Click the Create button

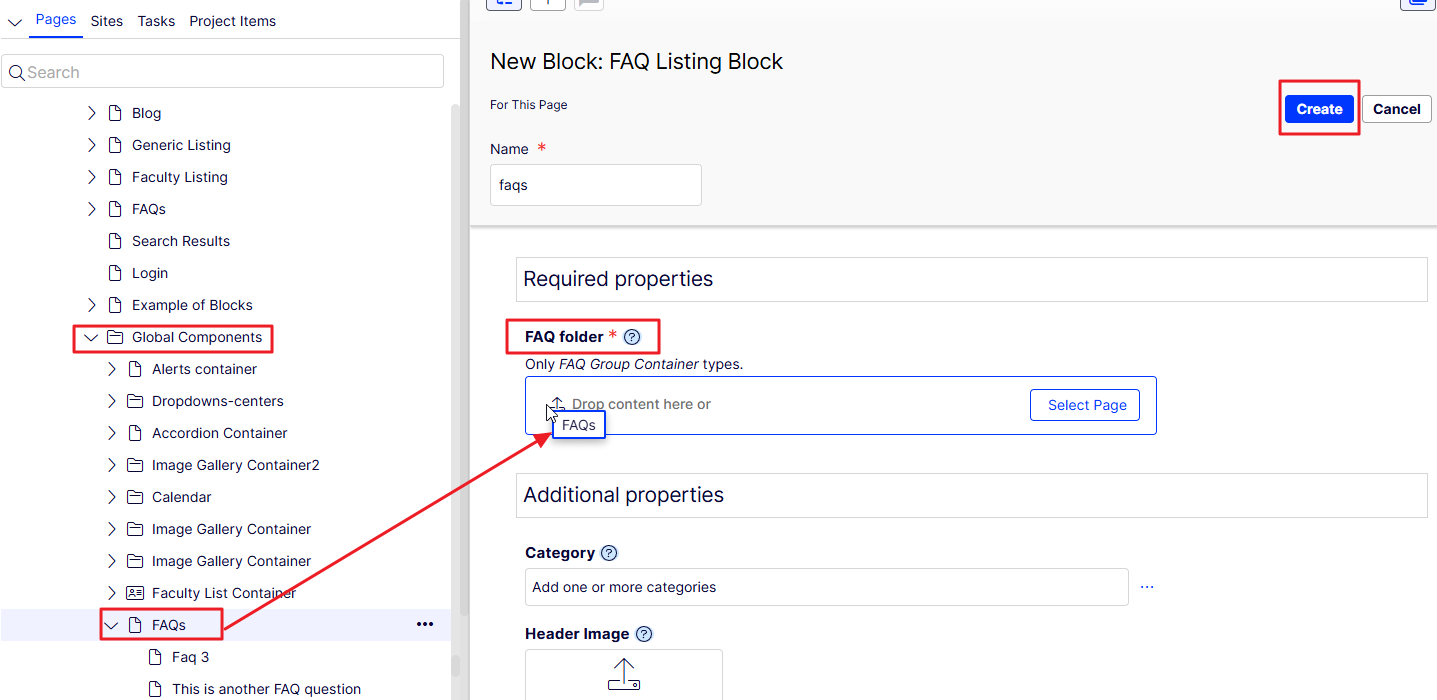coord(1319,109)
